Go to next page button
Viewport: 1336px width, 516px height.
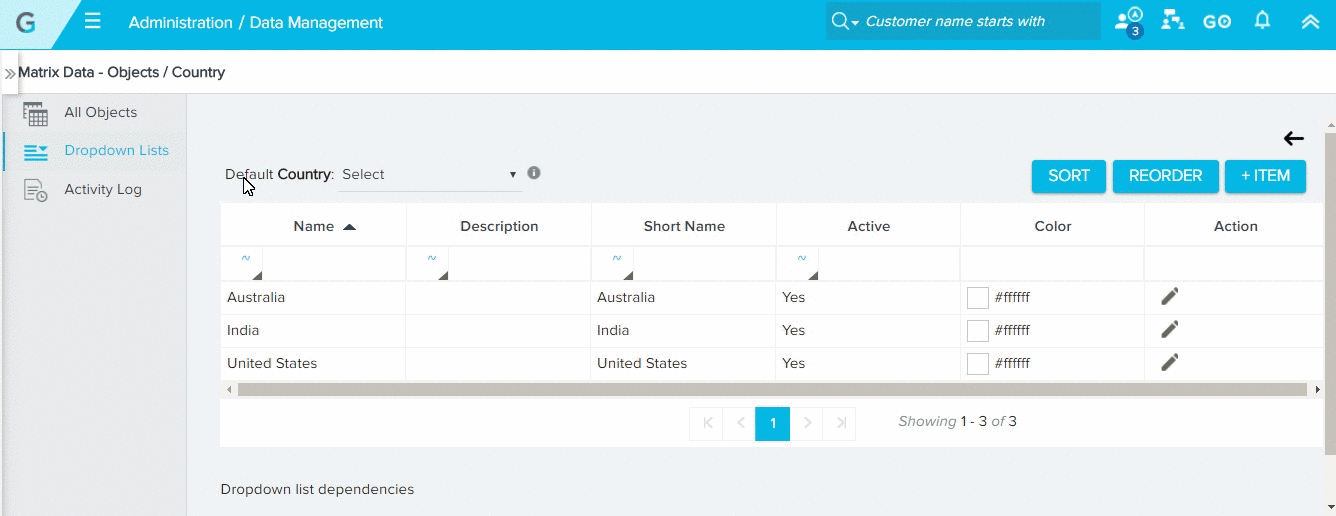coord(807,423)
